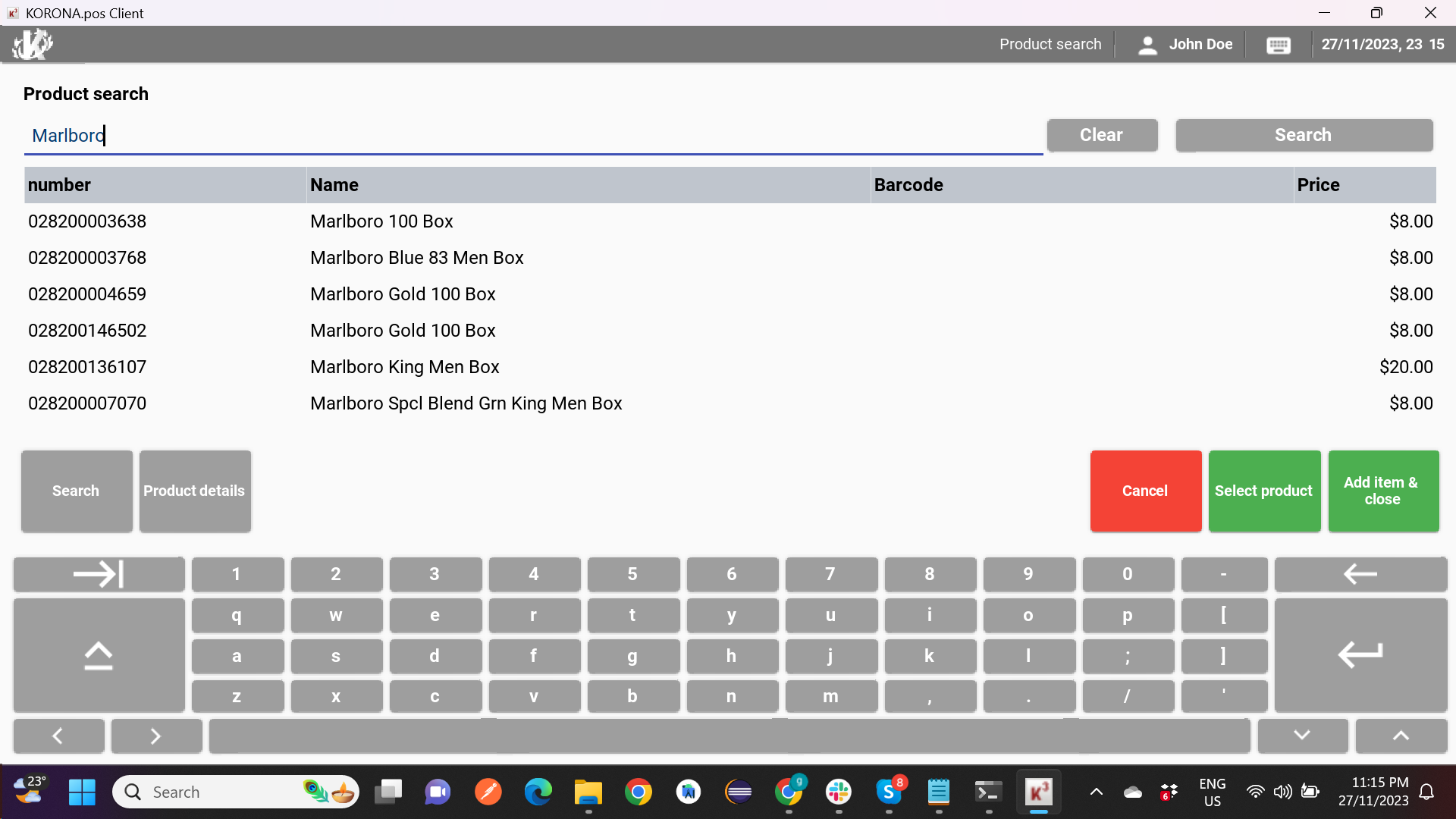Open KORONA.pos app in taskbar
Viewport: 1456px width, 819px height.
(1039, 792)
